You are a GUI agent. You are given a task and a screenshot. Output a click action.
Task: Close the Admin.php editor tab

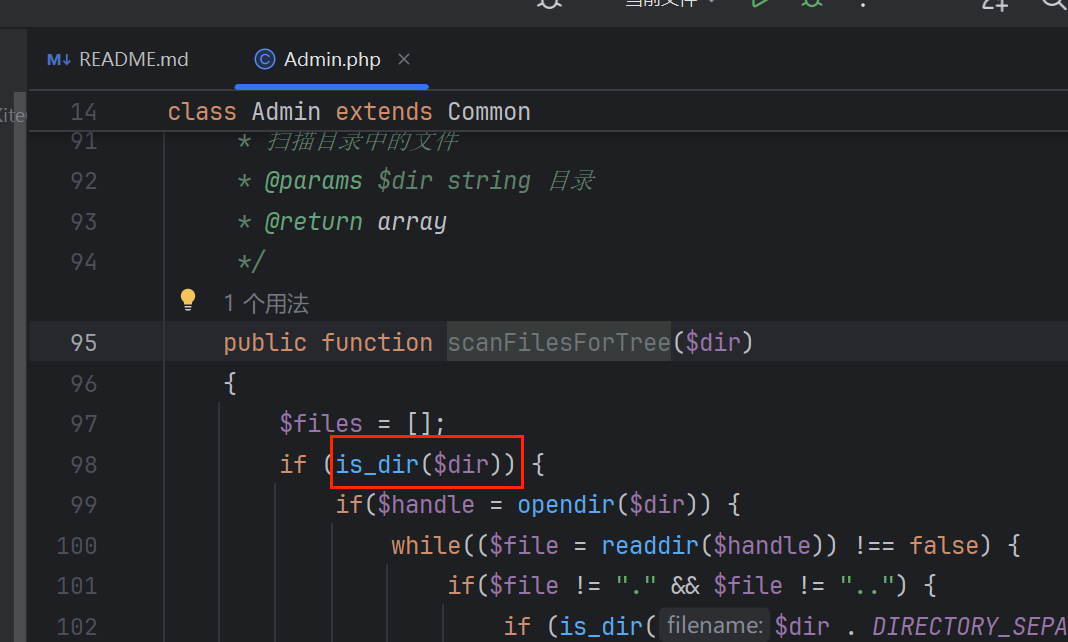[x=404, y=59]
